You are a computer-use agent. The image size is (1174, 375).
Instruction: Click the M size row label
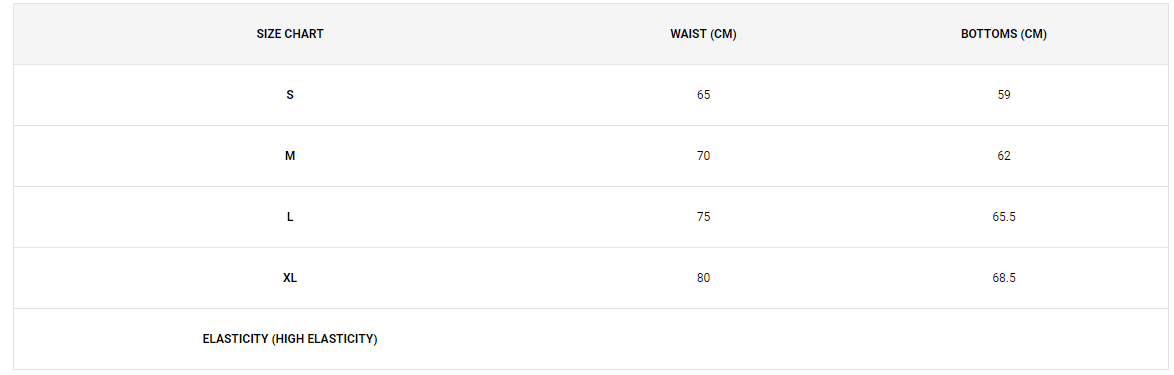tap(290, 156)
